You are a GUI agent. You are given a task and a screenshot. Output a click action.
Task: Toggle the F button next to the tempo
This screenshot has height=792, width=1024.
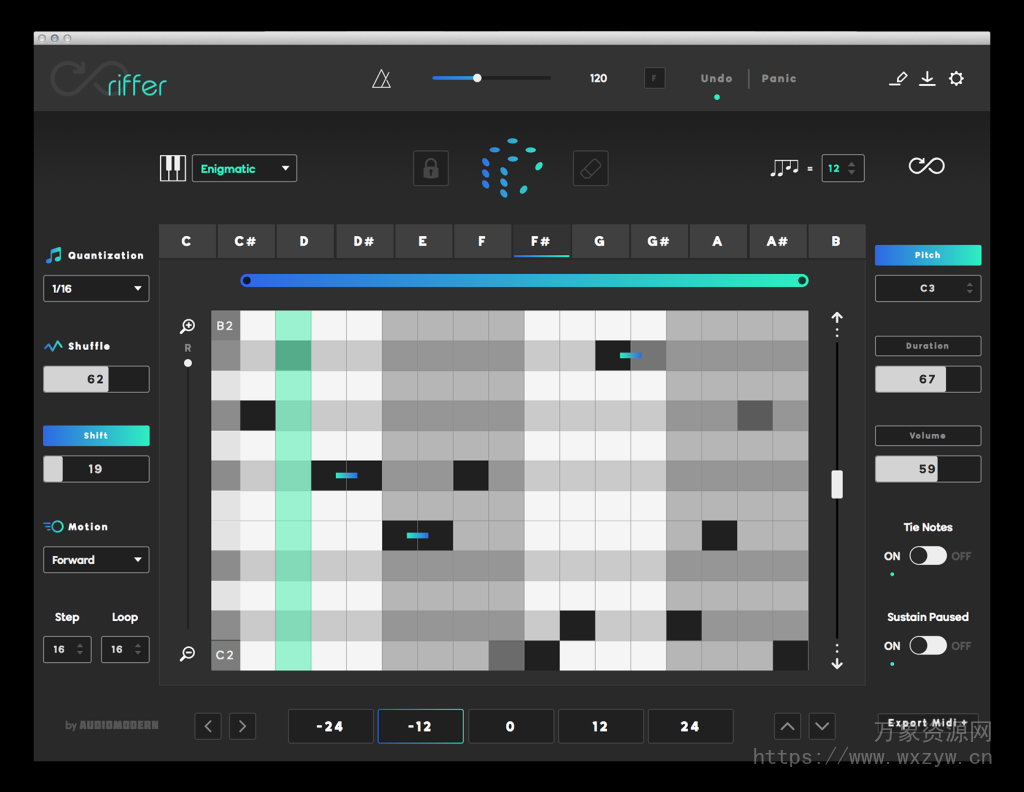tap(654, 78)
